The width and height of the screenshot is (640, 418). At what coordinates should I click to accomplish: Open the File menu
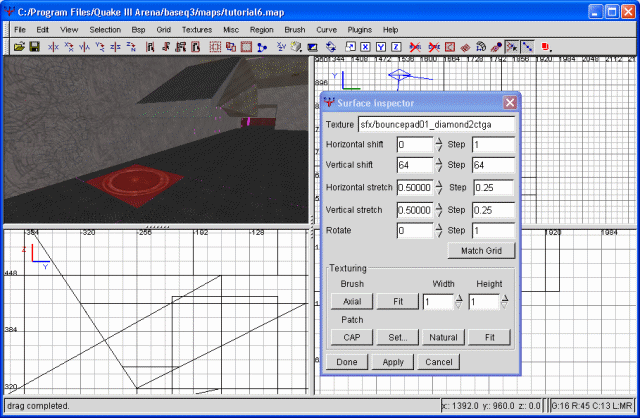20,30
